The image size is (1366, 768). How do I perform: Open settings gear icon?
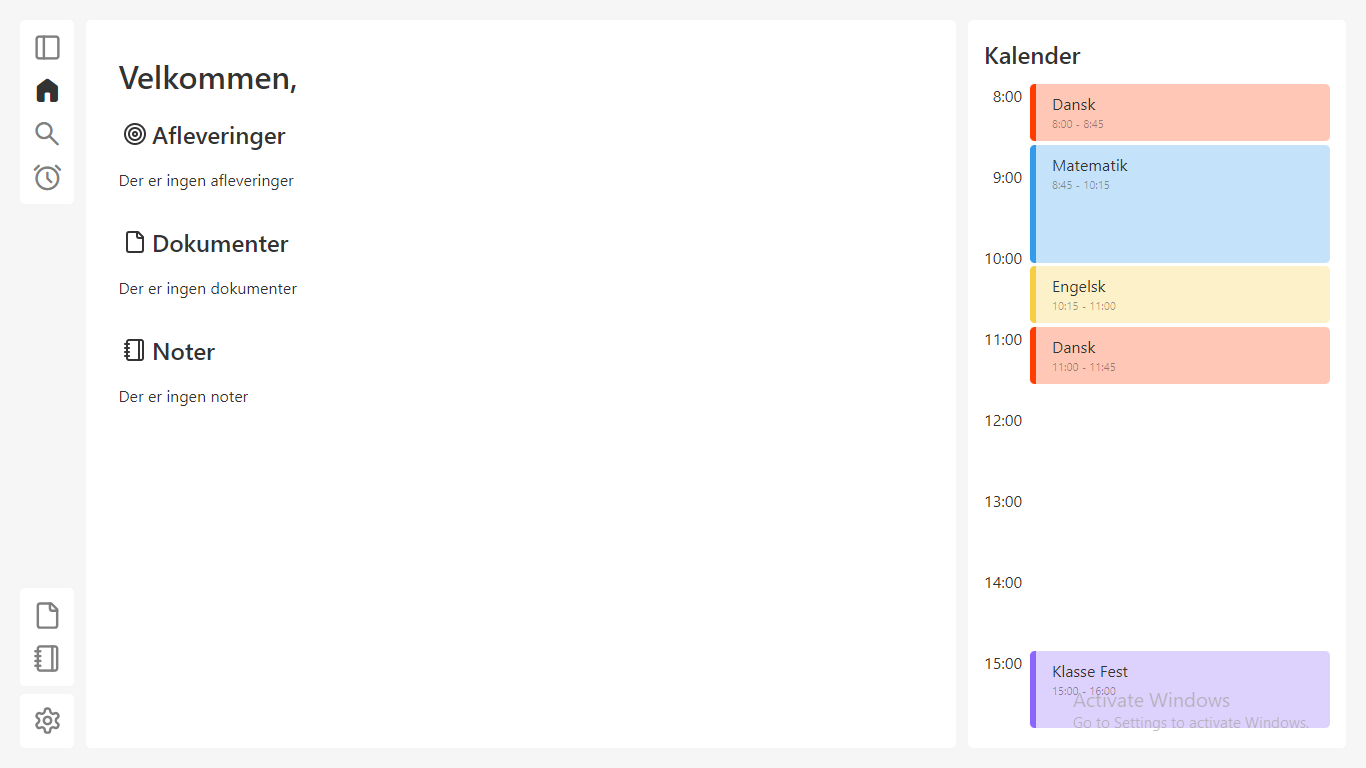click(x=47, y=721)
